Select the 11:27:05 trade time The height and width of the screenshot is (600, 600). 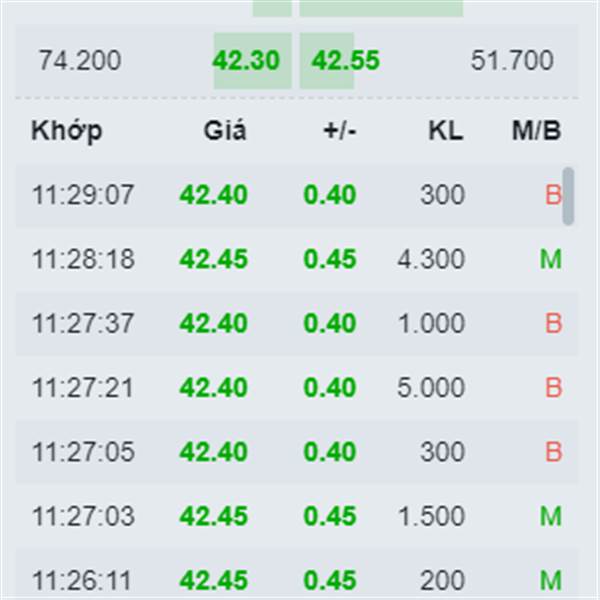tap(83, 452)
